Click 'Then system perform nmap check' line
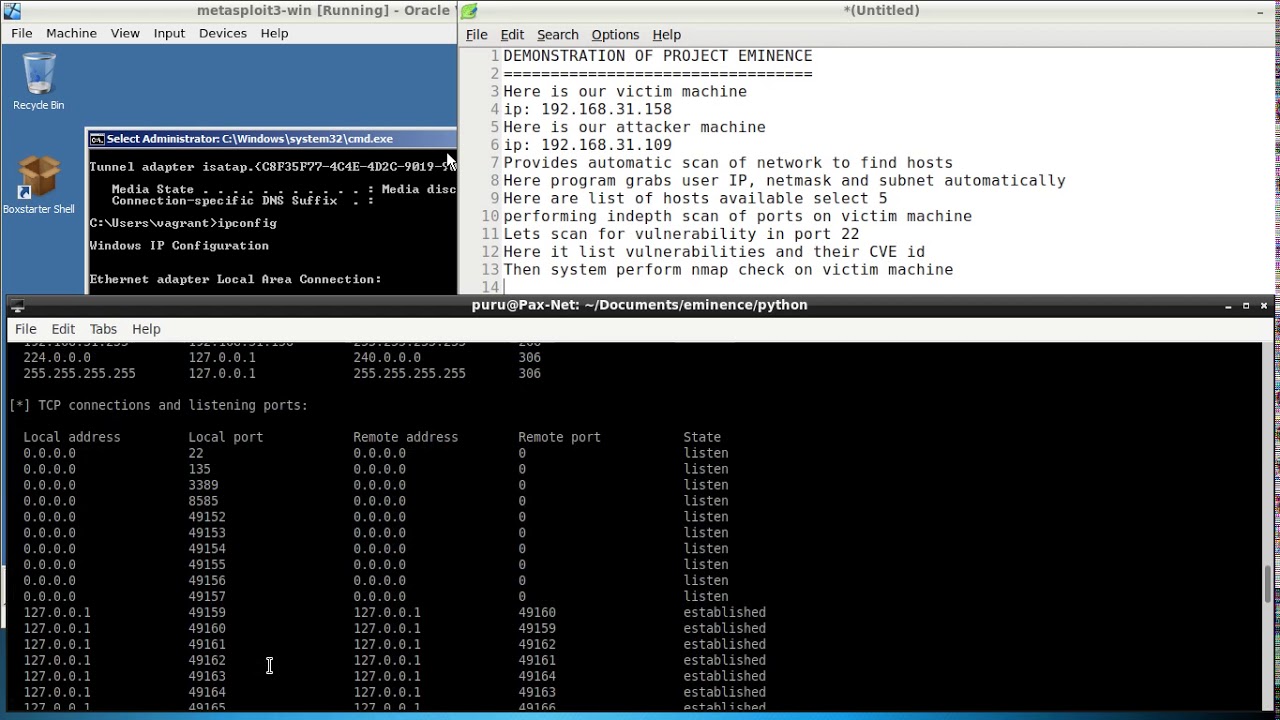The height and width of the screenshot is (720, 1280). [x=728, y=270]
